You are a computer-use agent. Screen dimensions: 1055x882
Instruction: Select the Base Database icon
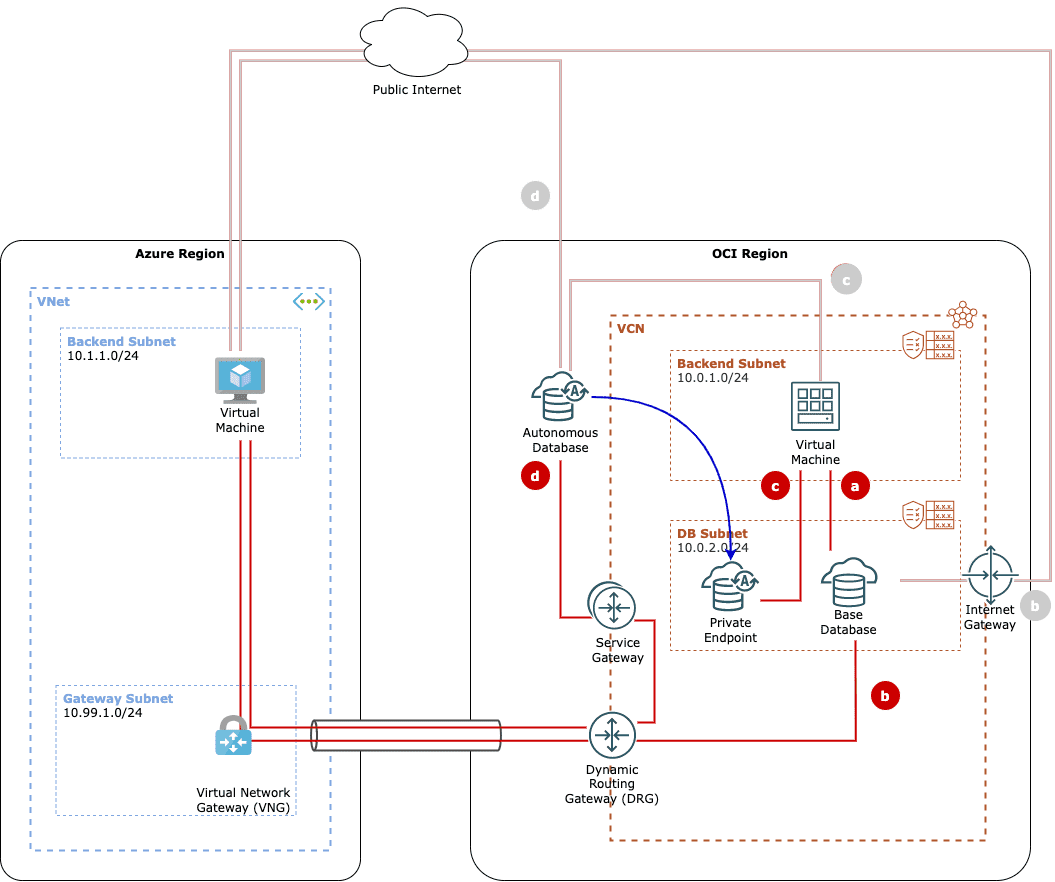(x=848, y=582)
